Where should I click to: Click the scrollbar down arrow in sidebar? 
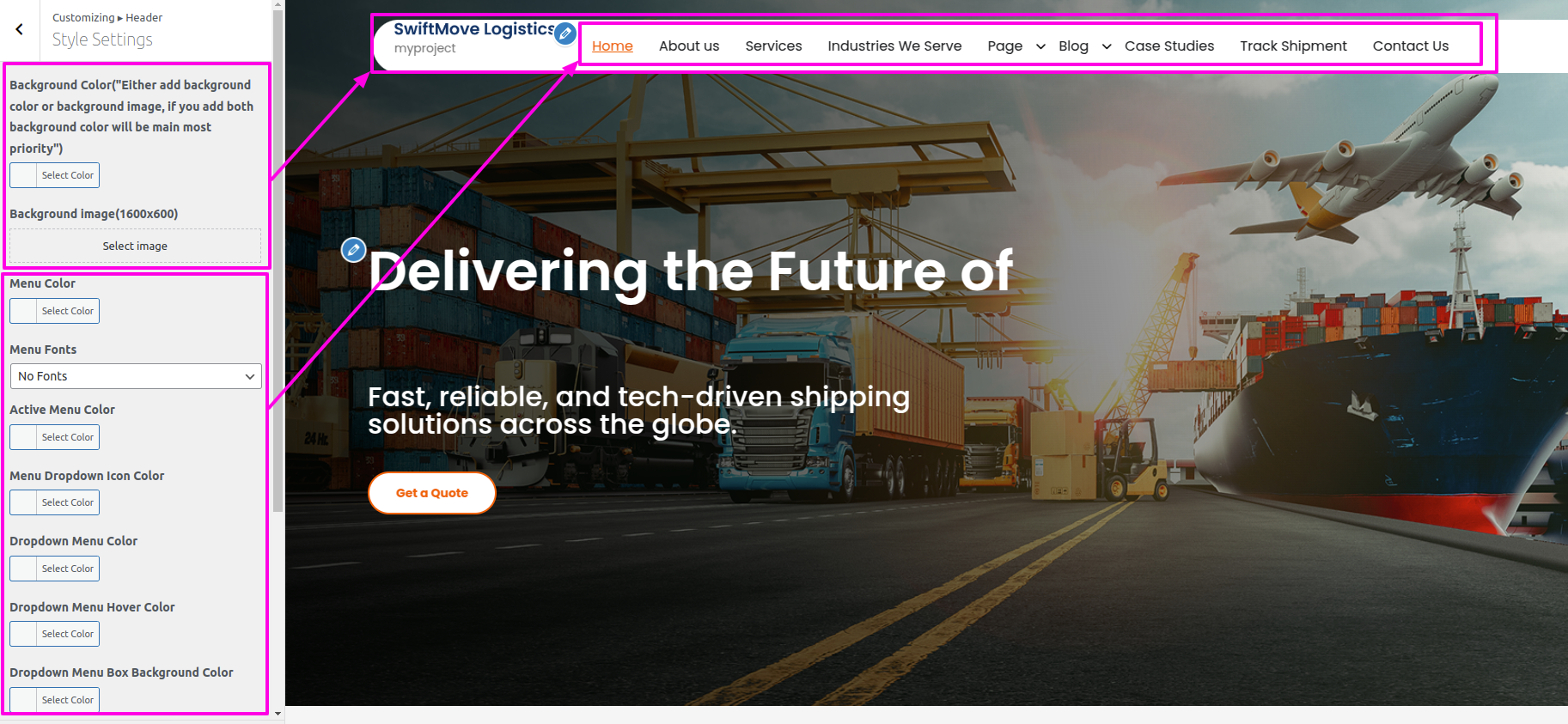click(278, 713)
